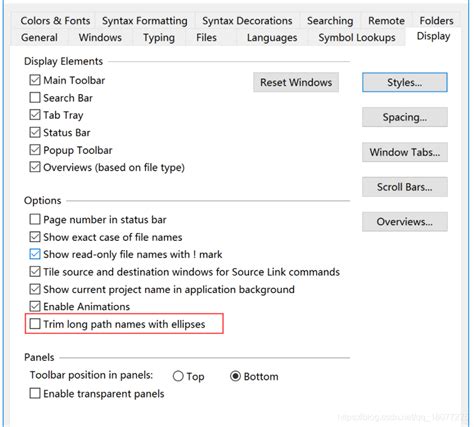
Task: Open the Styles dialog button
Action: click(405, 82)
